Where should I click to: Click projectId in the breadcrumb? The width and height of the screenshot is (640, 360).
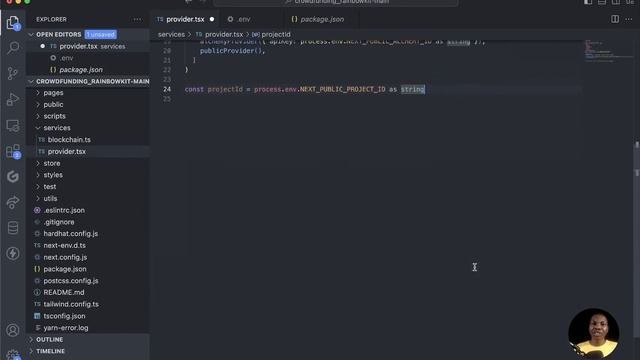click(x=276, y=34)
